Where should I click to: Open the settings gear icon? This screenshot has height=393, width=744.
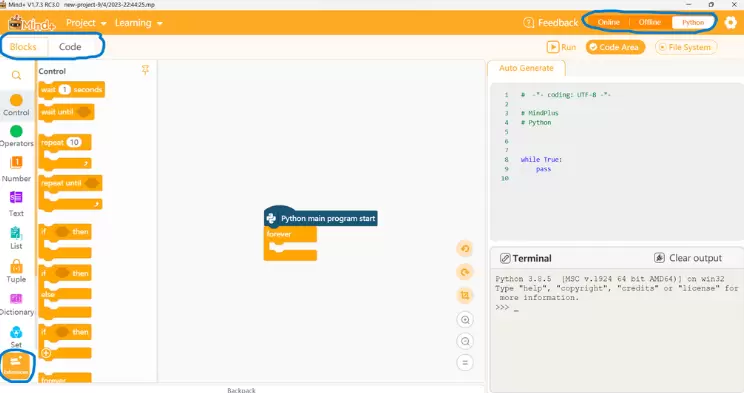[731, 22]
